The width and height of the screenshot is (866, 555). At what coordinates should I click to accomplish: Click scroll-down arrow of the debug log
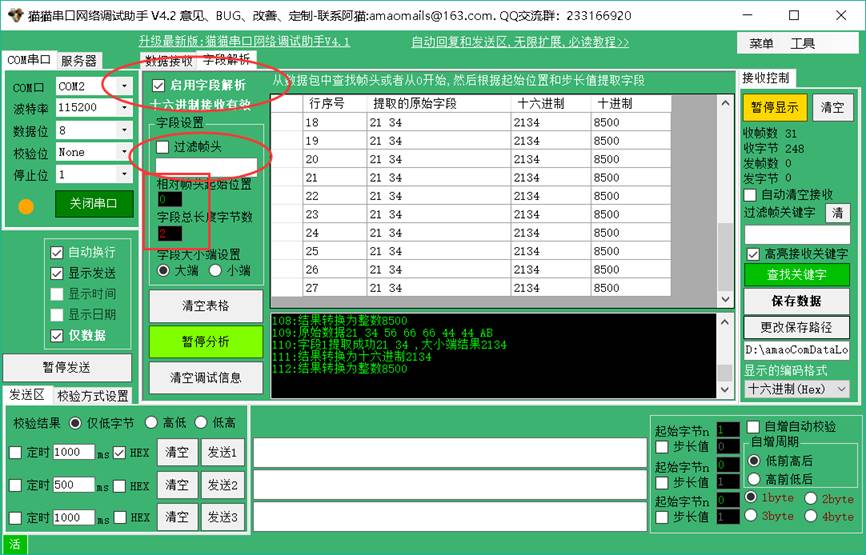click(726, 390)
